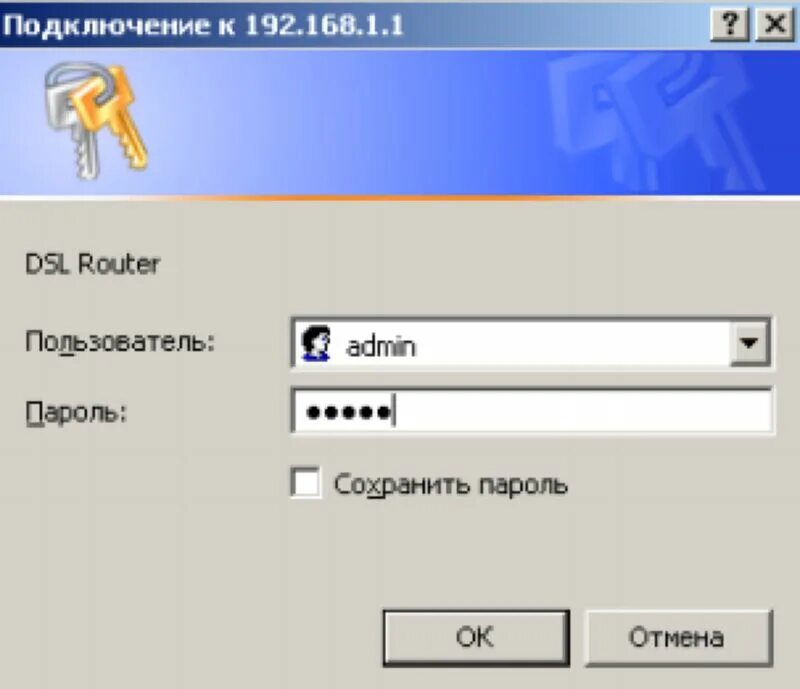Click the golden keys icon in banner
This screenshot has width=800, height=689.
click(x=96, y=120)
